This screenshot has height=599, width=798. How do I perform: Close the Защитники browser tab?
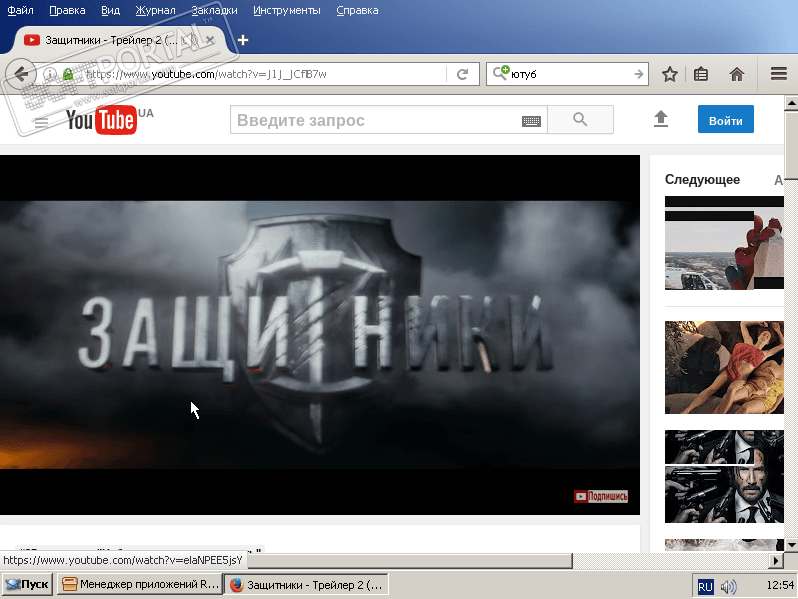[x=210, y=40]
